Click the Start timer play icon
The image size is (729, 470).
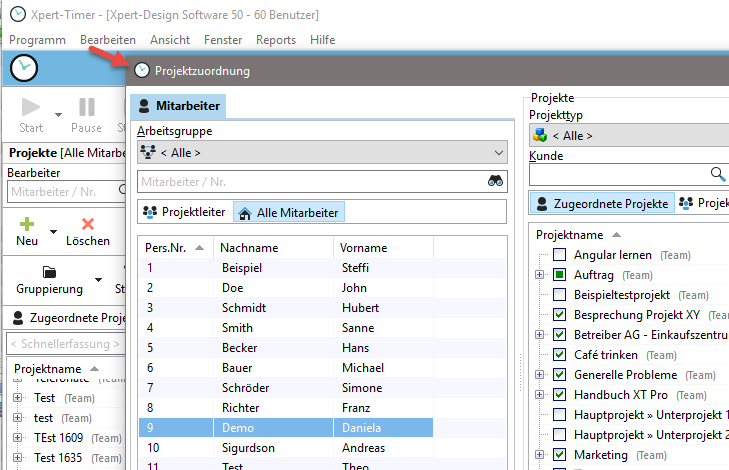click(30, 107)
